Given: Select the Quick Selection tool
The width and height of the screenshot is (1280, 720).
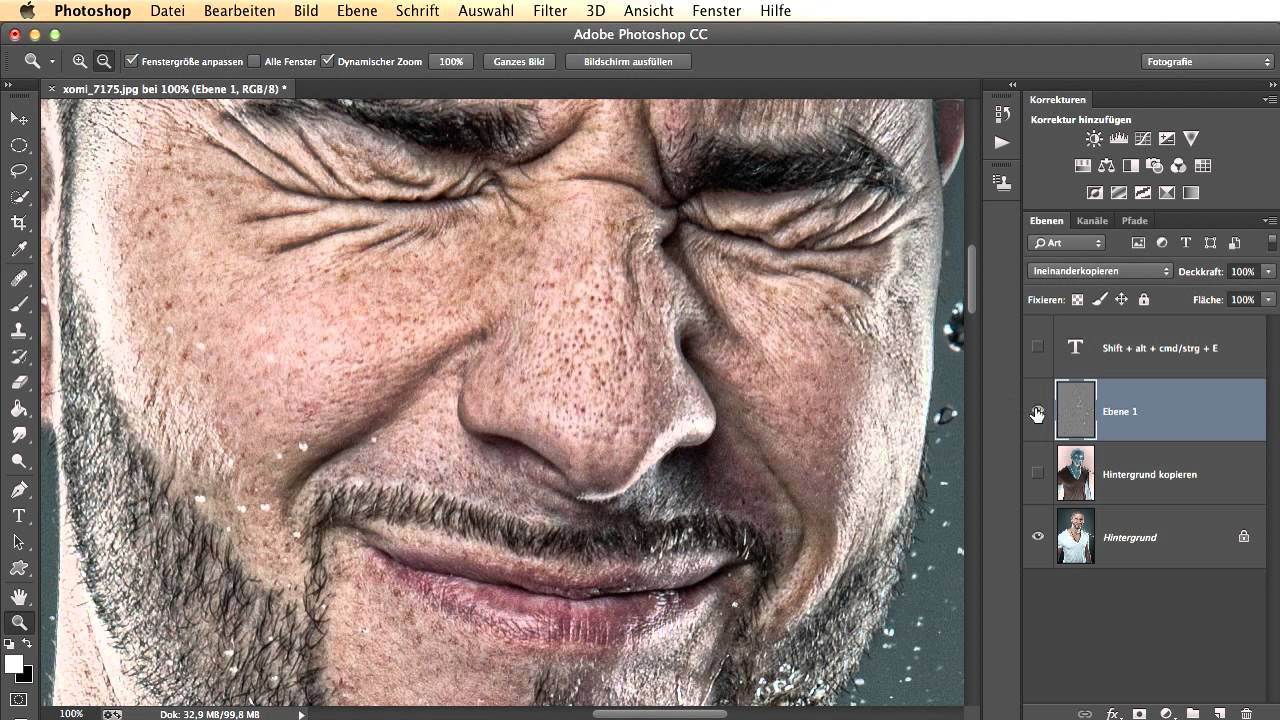Looking at the screenshot, I should click(x=18, y=197).
